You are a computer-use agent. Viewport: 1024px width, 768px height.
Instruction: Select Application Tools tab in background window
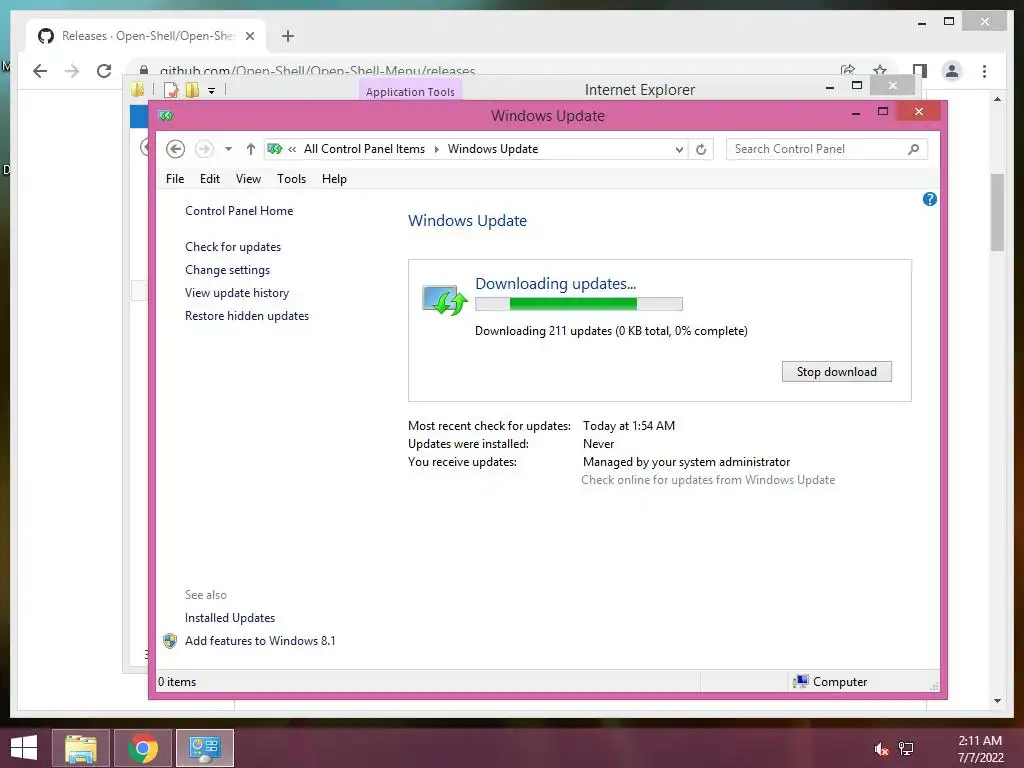(410, 91)
